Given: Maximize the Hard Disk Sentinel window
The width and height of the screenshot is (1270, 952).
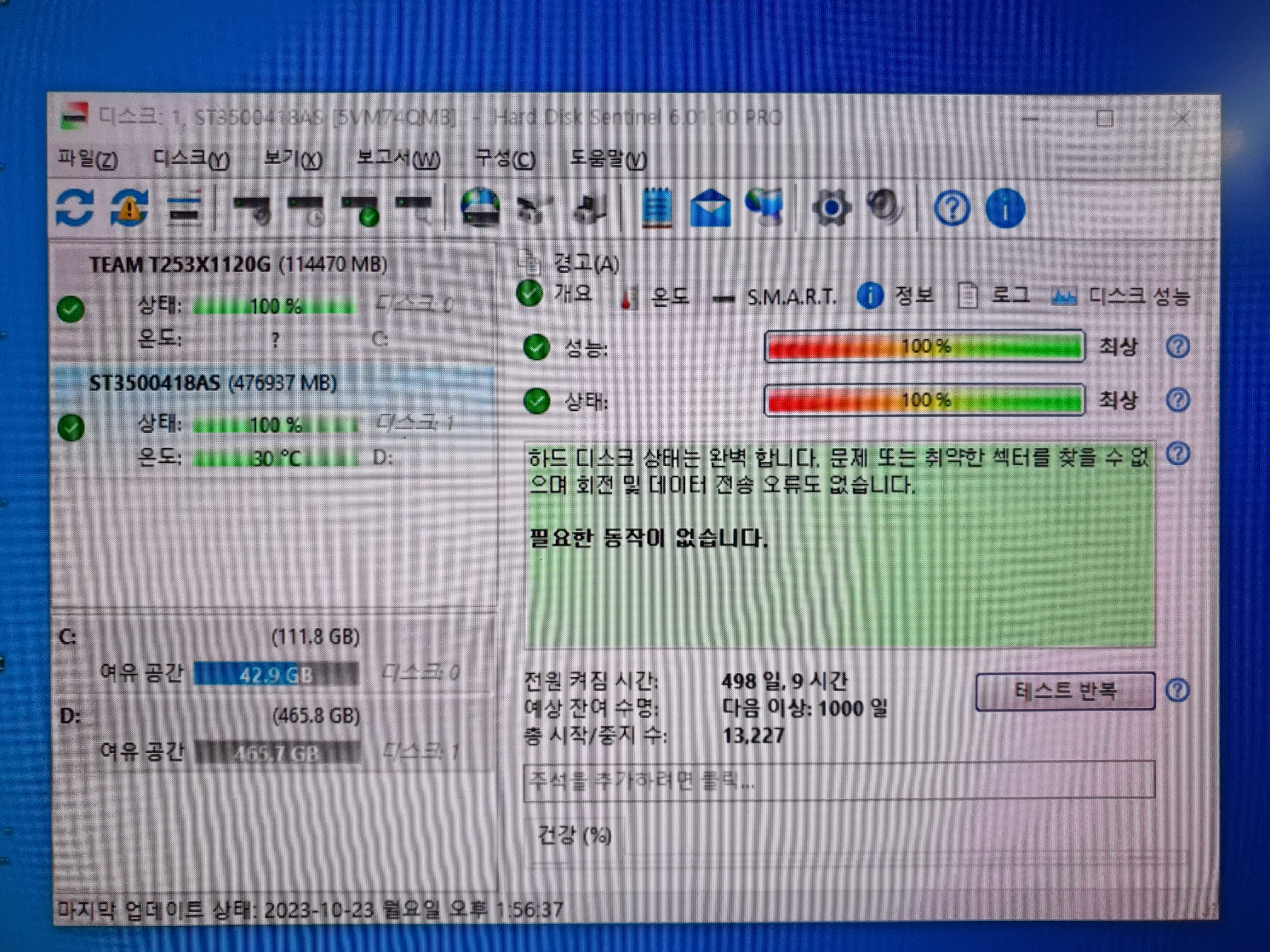Looking at the screenshot, I should click(x=1105, y=118).
